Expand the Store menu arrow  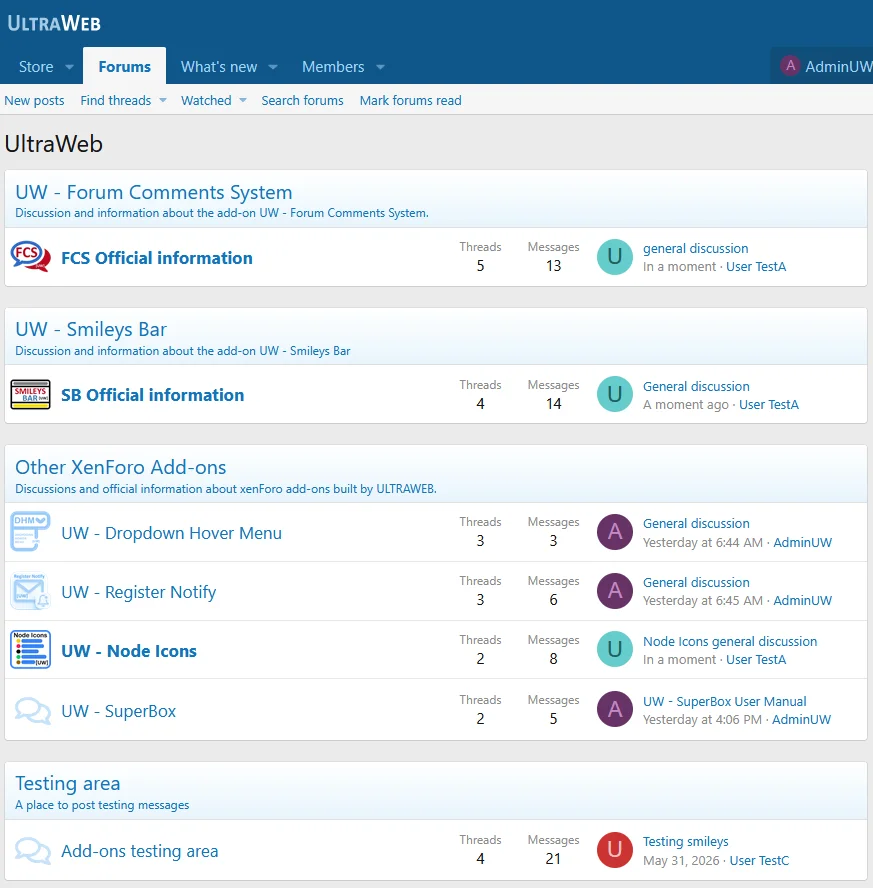click(x=70, y=67)
